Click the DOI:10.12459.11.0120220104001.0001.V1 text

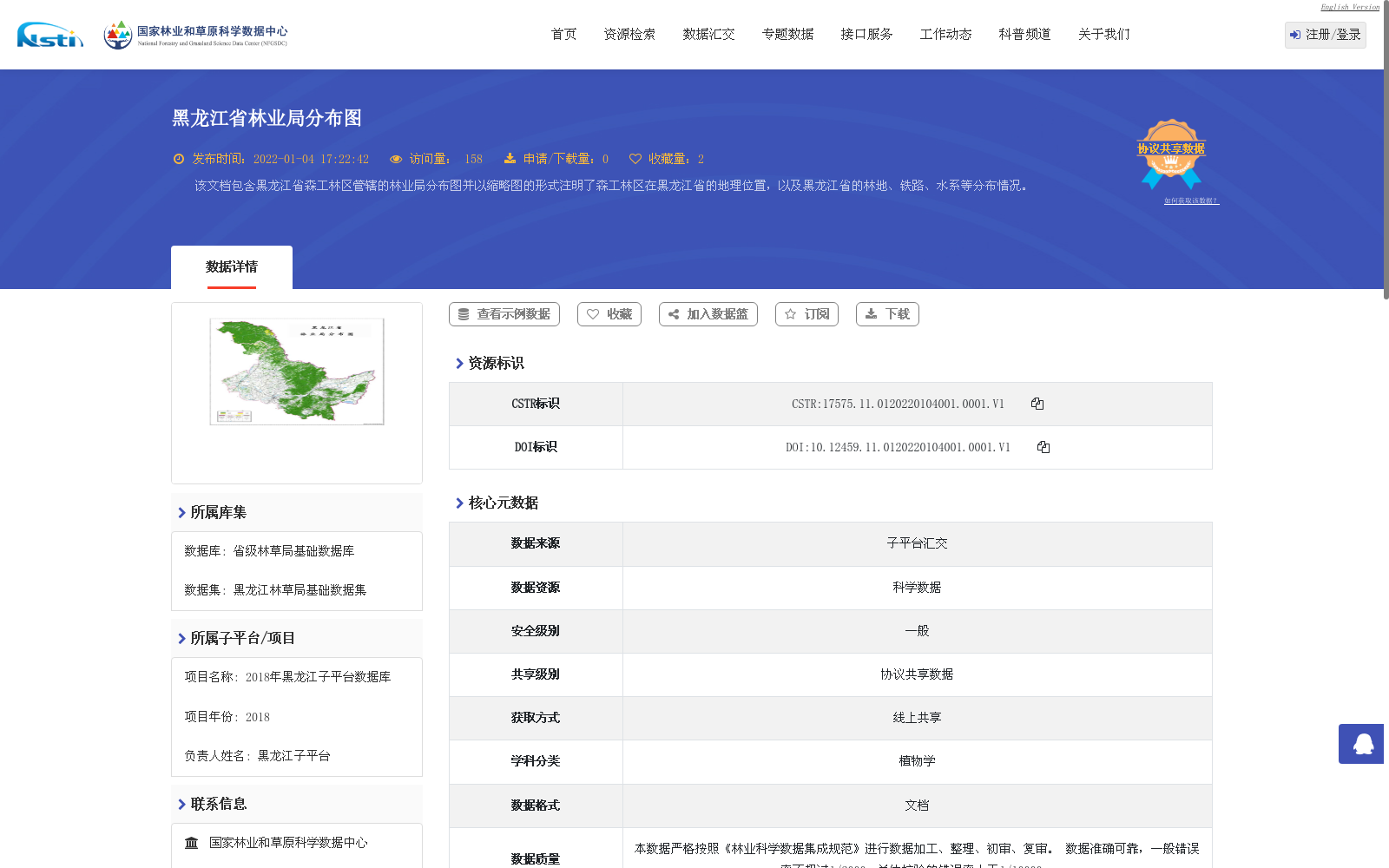pyautogui.click(x=898, y=447)
